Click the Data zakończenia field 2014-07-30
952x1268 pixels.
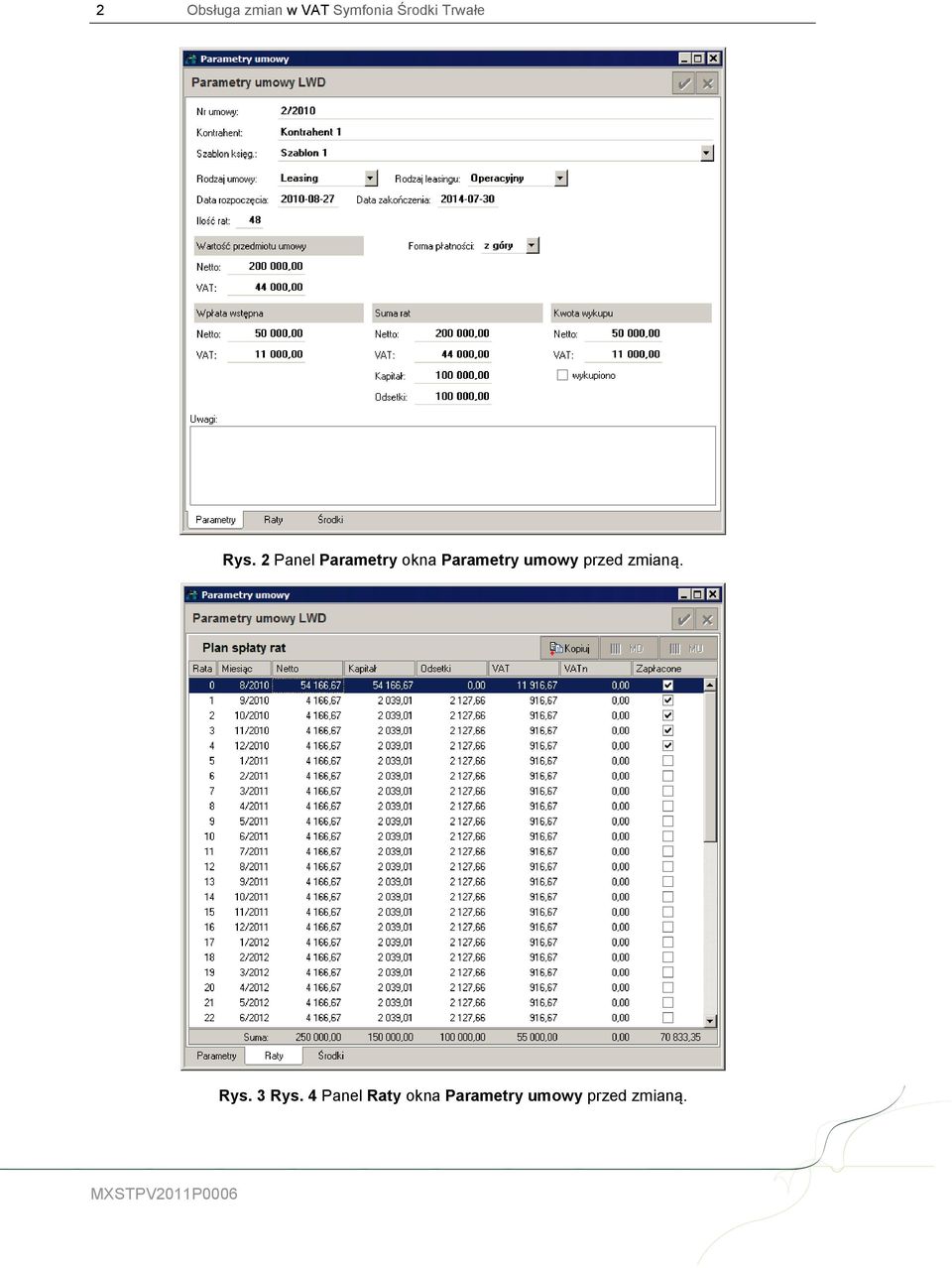click(470, 199)
